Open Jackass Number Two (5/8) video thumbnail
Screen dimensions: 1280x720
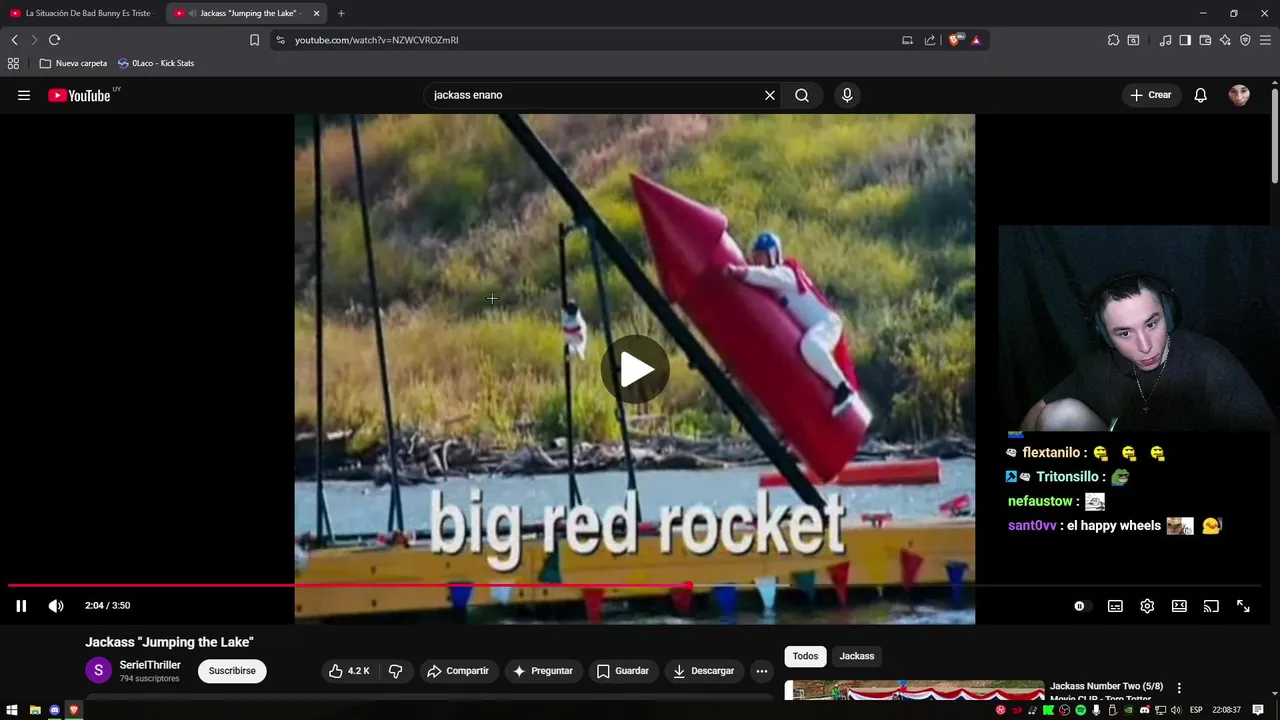tap(914, 691)
